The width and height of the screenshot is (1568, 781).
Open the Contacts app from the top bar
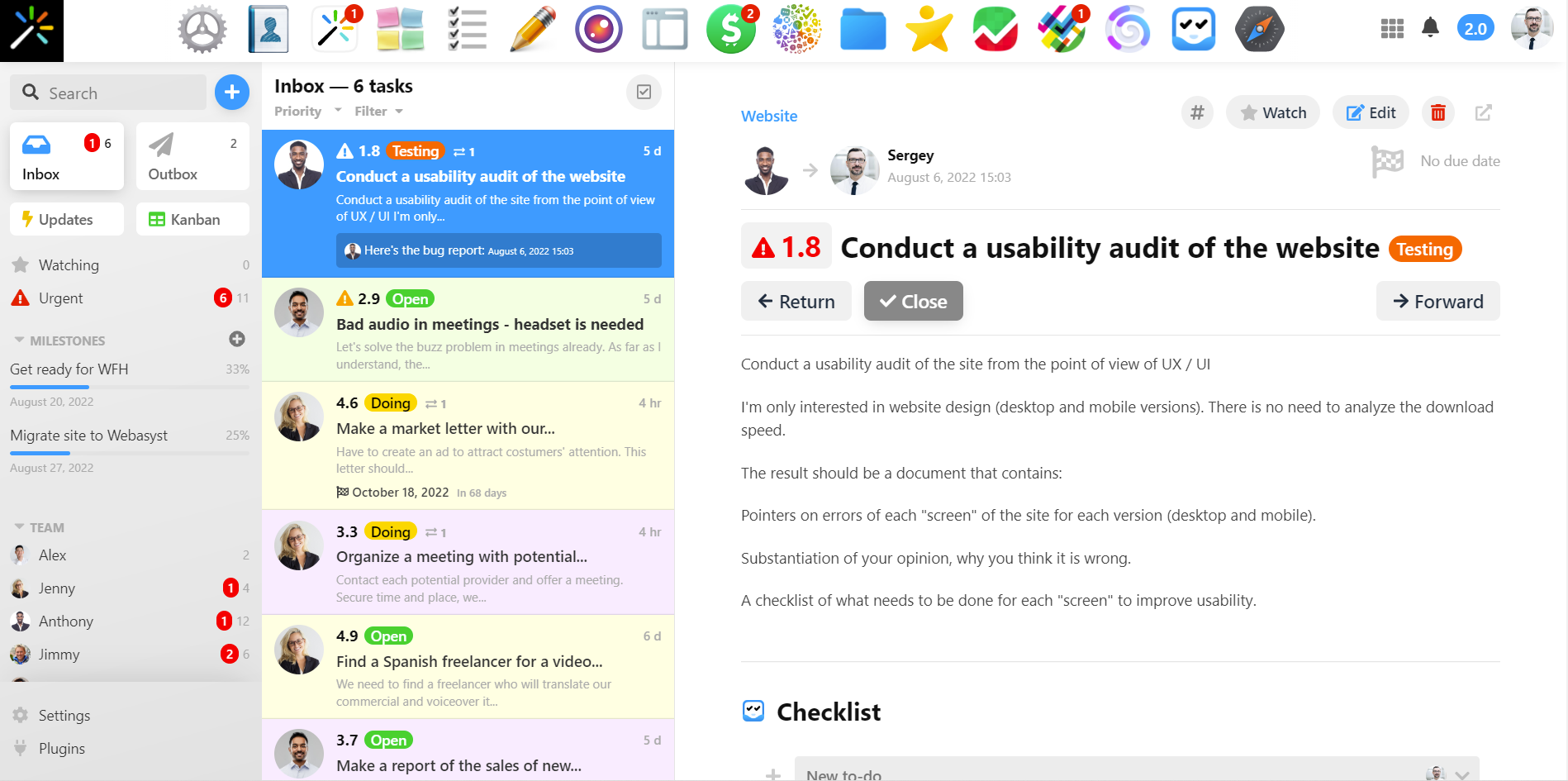tap(267, 27)
